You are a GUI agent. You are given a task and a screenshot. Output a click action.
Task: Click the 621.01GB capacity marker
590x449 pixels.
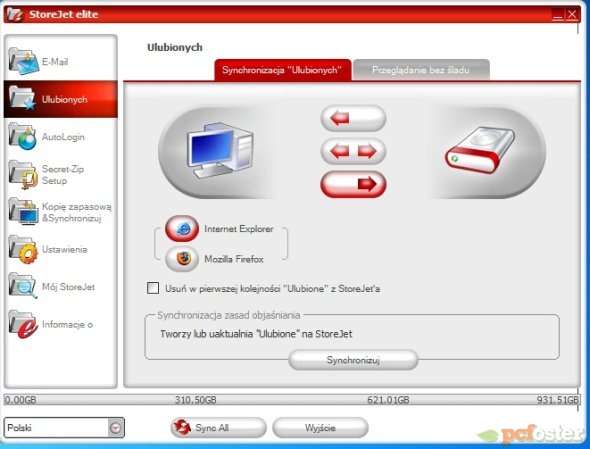tap(388, 400)
